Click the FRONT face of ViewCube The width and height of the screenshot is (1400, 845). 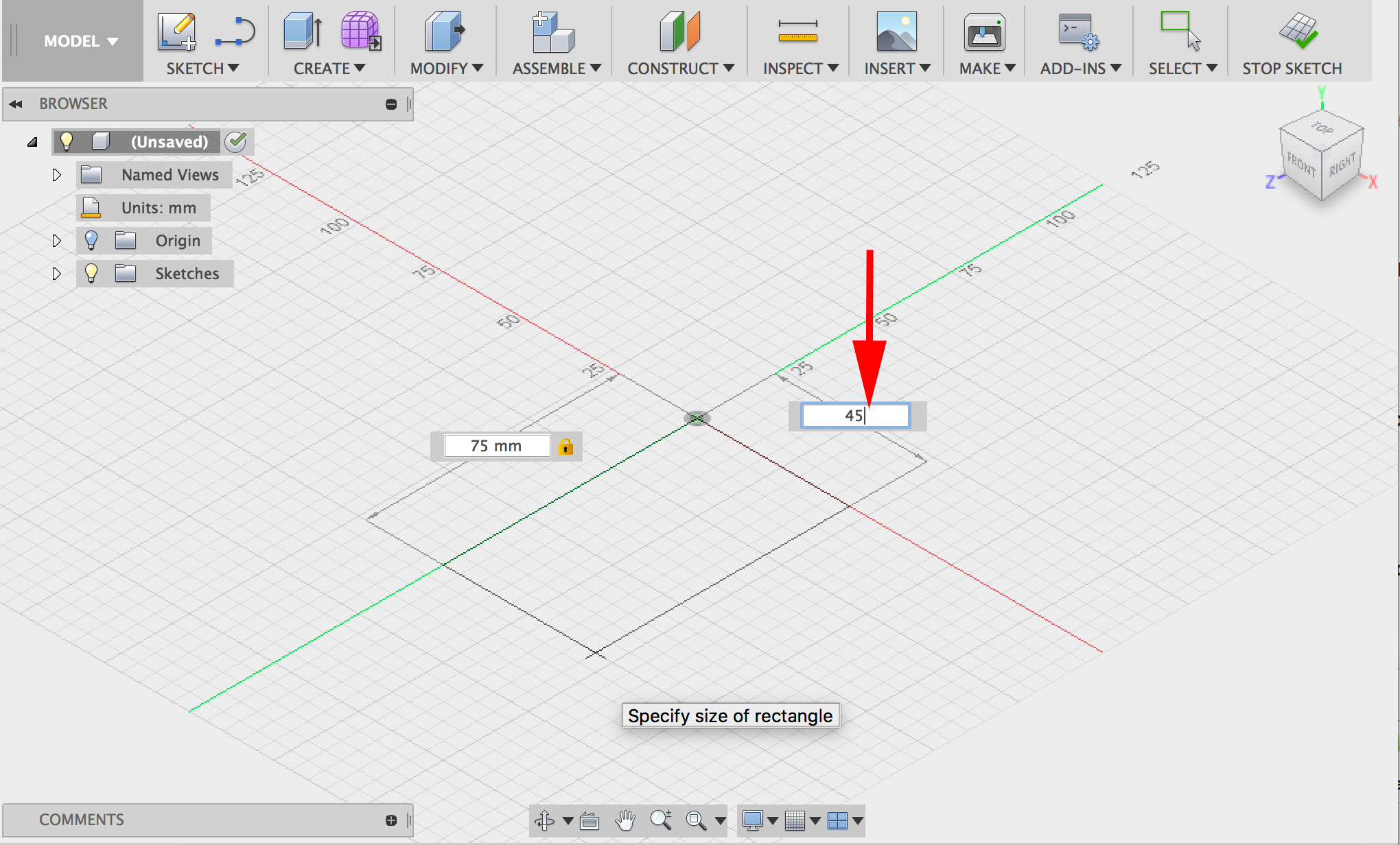pos(1300,165)
